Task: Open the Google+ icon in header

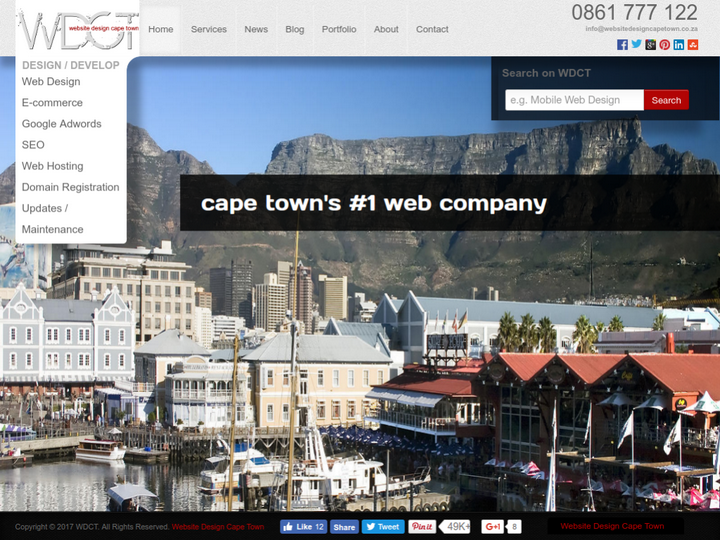Action: coord(650,45)
